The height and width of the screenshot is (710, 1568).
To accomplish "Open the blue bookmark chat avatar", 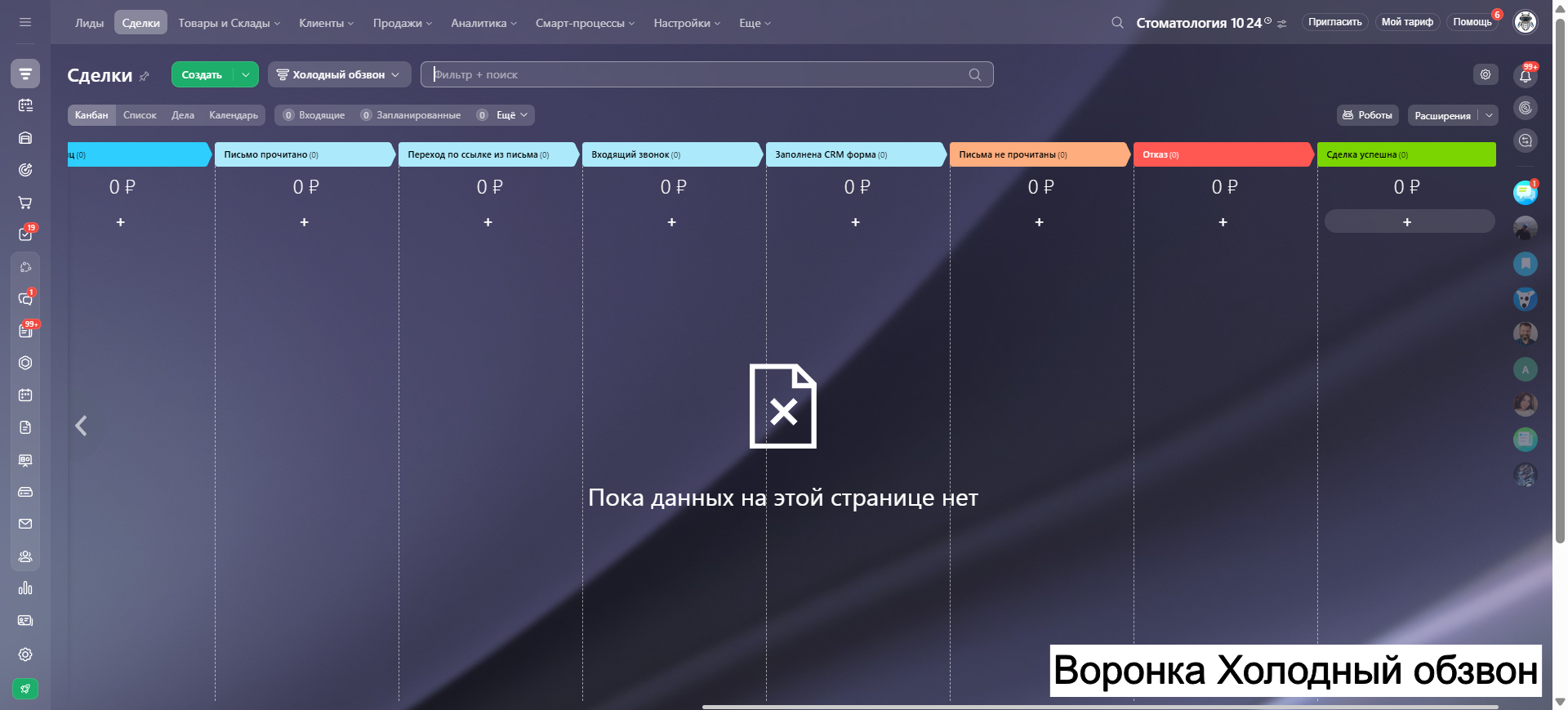I will click(x=1526, y=264).
